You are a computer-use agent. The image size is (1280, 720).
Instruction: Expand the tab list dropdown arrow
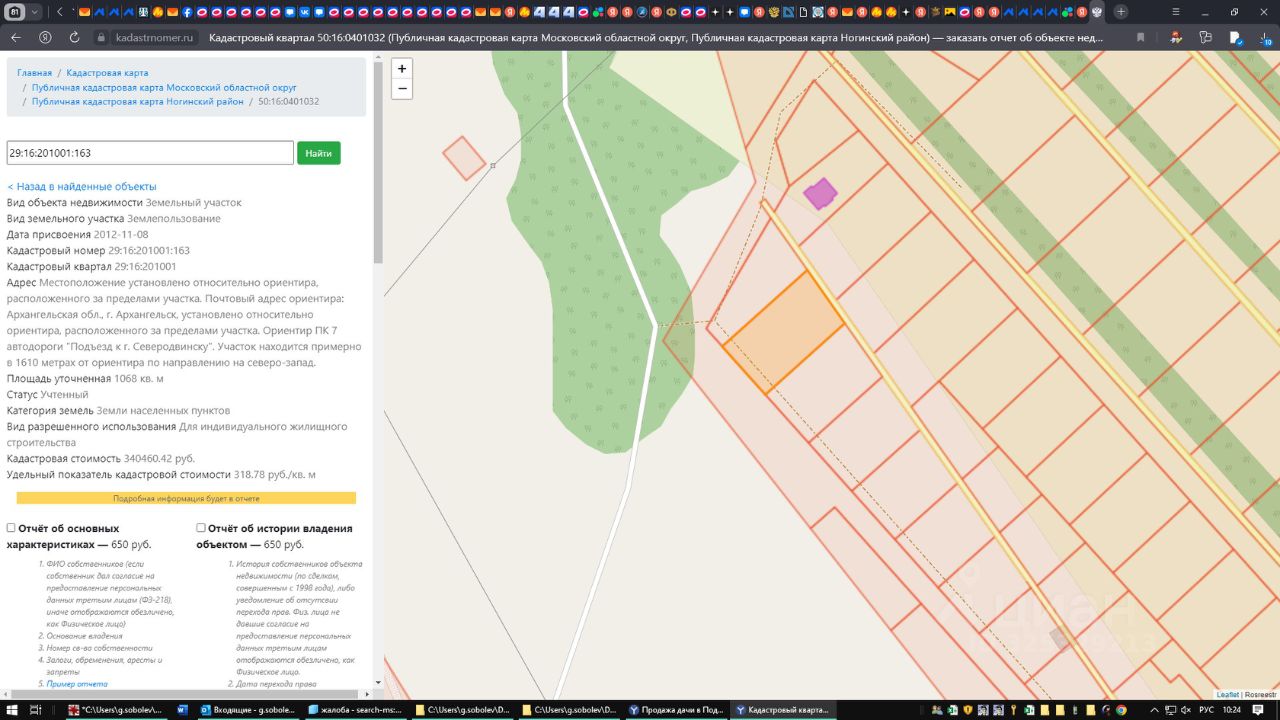click(x=35, y=12)
